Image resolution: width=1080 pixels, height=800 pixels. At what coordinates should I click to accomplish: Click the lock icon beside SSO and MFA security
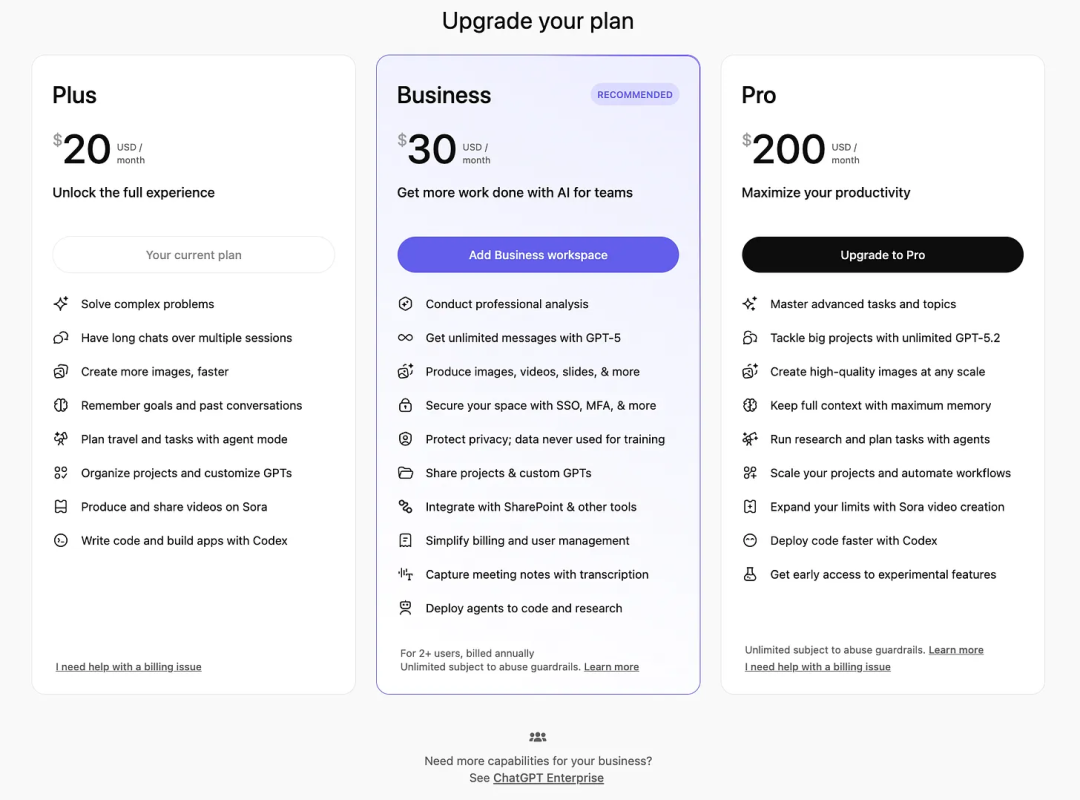click(x=405, y=406)
